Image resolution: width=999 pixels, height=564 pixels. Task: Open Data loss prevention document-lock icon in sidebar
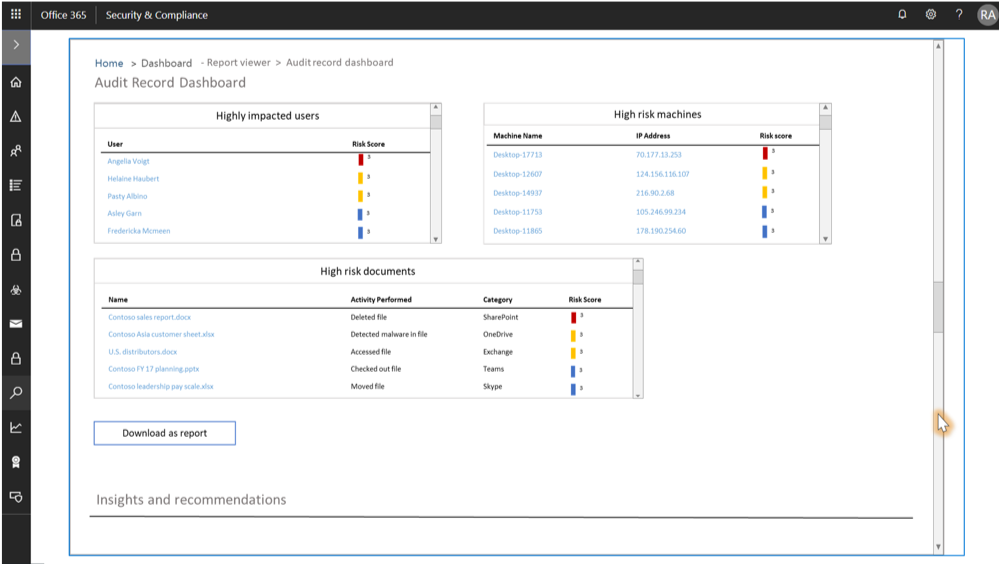[x=16, y=221]
